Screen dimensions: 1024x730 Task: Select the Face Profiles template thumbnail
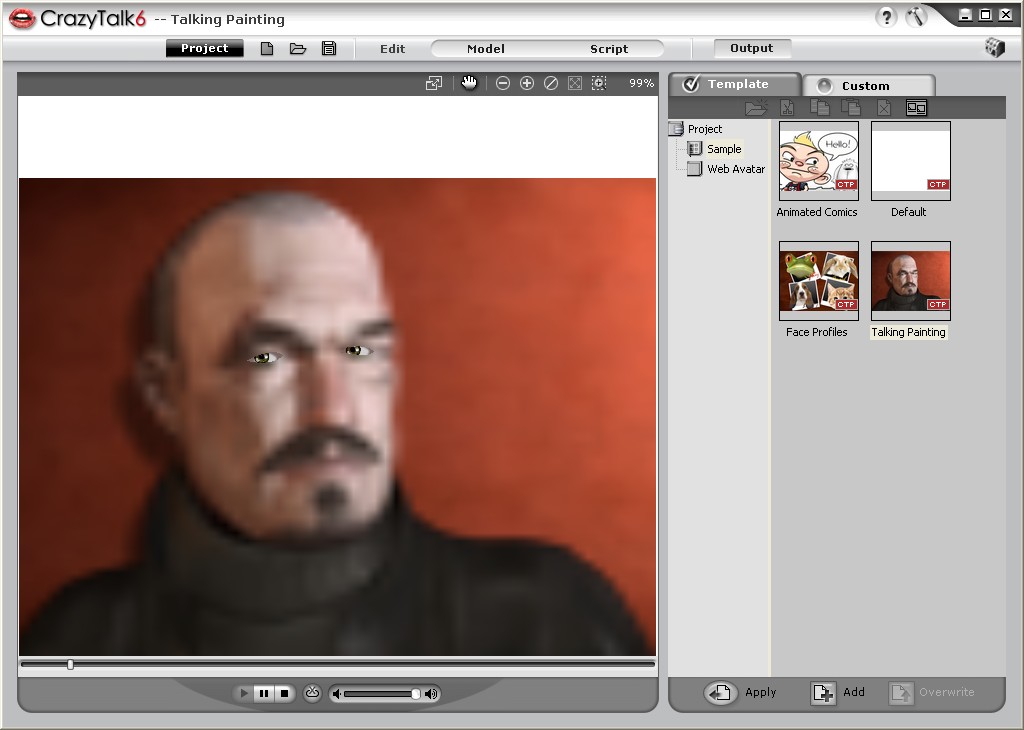click(x=818, y=281)
